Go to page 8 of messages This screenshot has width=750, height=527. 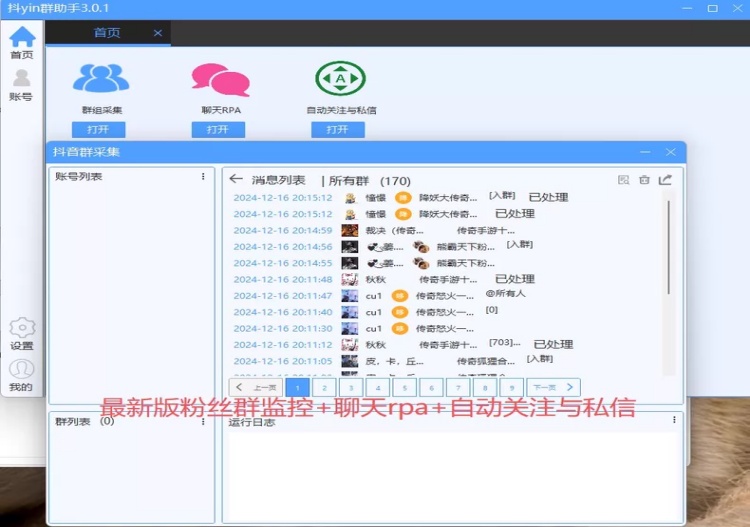[485, 387]
